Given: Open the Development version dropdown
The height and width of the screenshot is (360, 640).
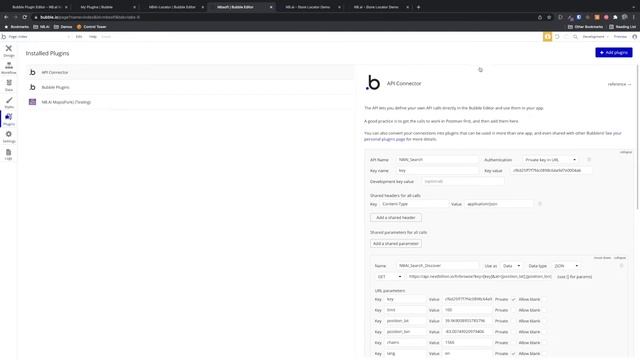Looking at the screenshot, I should [596, 37].
